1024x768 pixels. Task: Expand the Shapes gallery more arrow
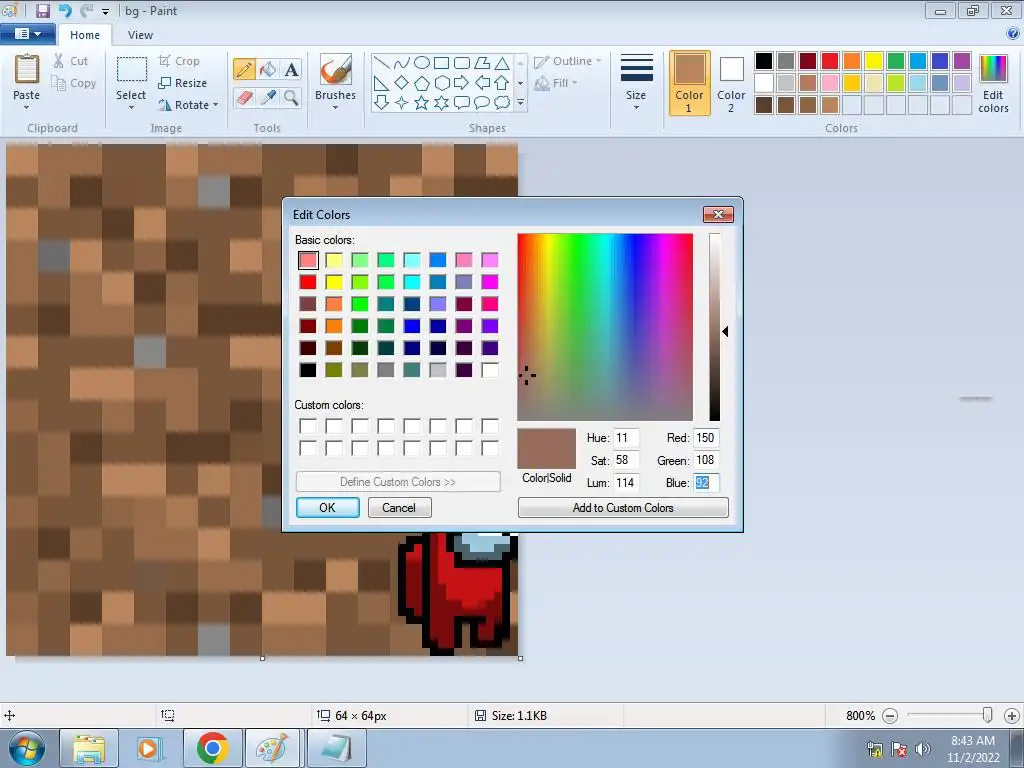point(520,103)
